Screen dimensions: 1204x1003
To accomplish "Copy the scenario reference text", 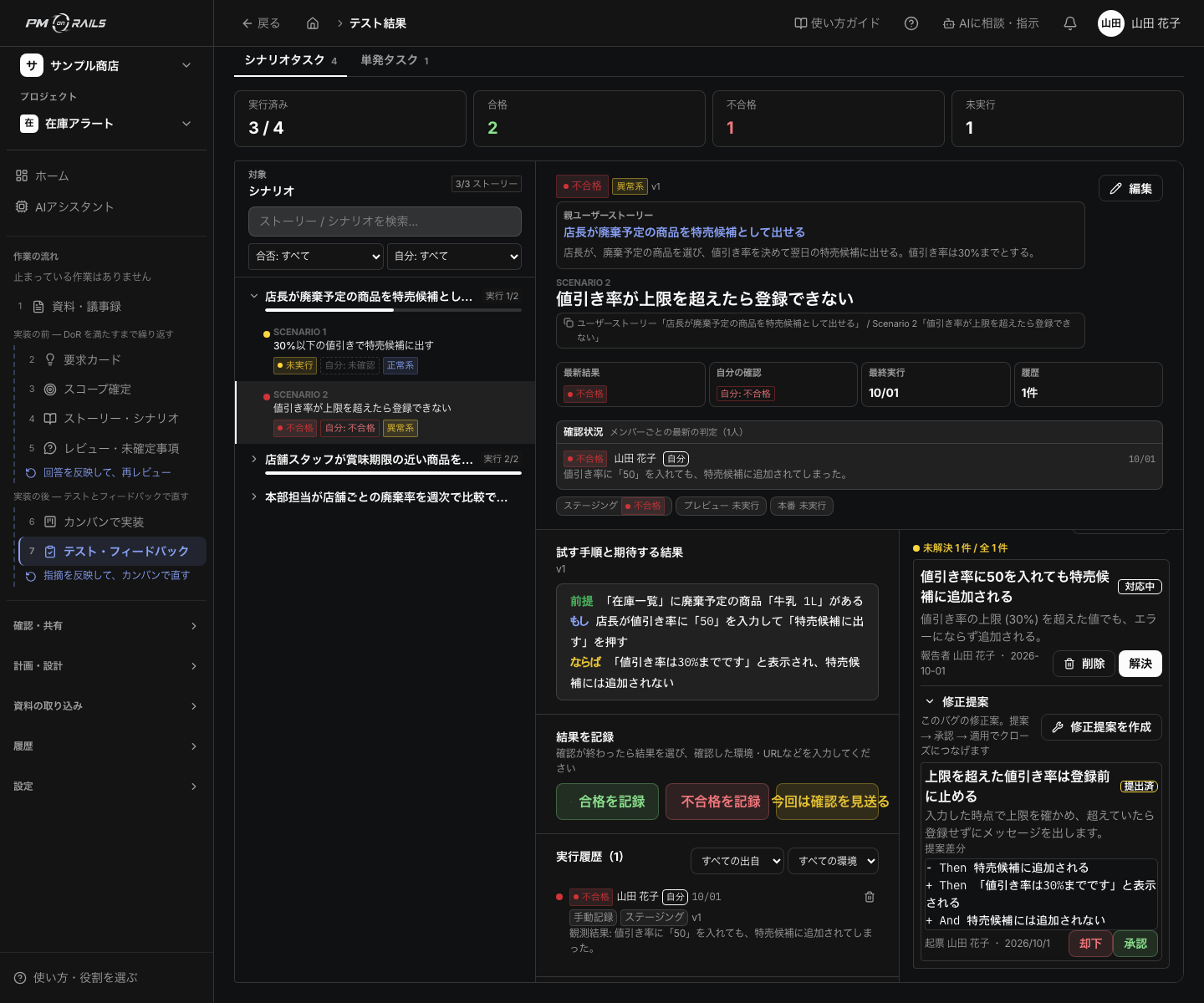I will point(569,323).
